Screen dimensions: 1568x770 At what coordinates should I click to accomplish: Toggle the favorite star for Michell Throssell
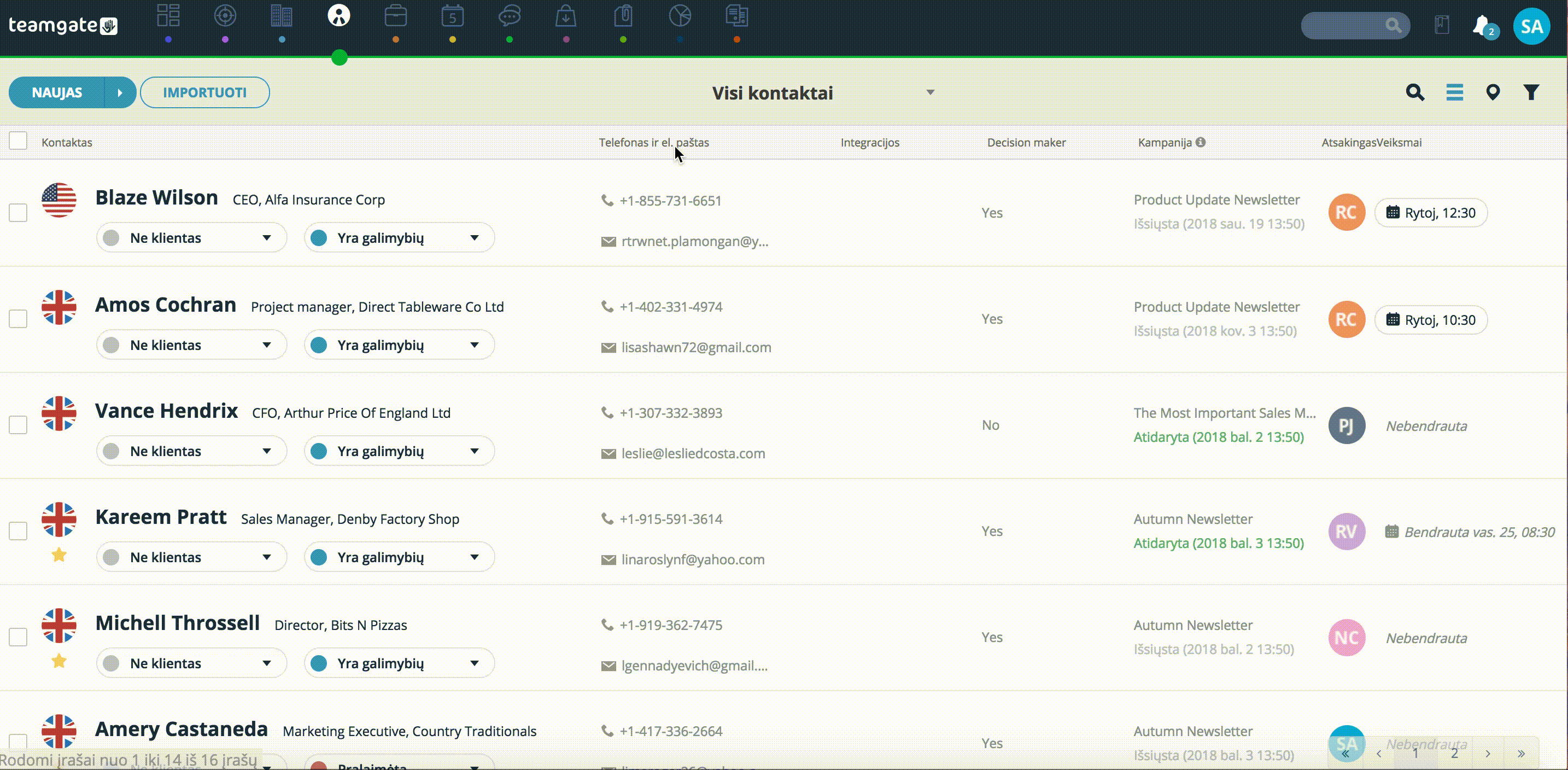click(x=59, y=661)
